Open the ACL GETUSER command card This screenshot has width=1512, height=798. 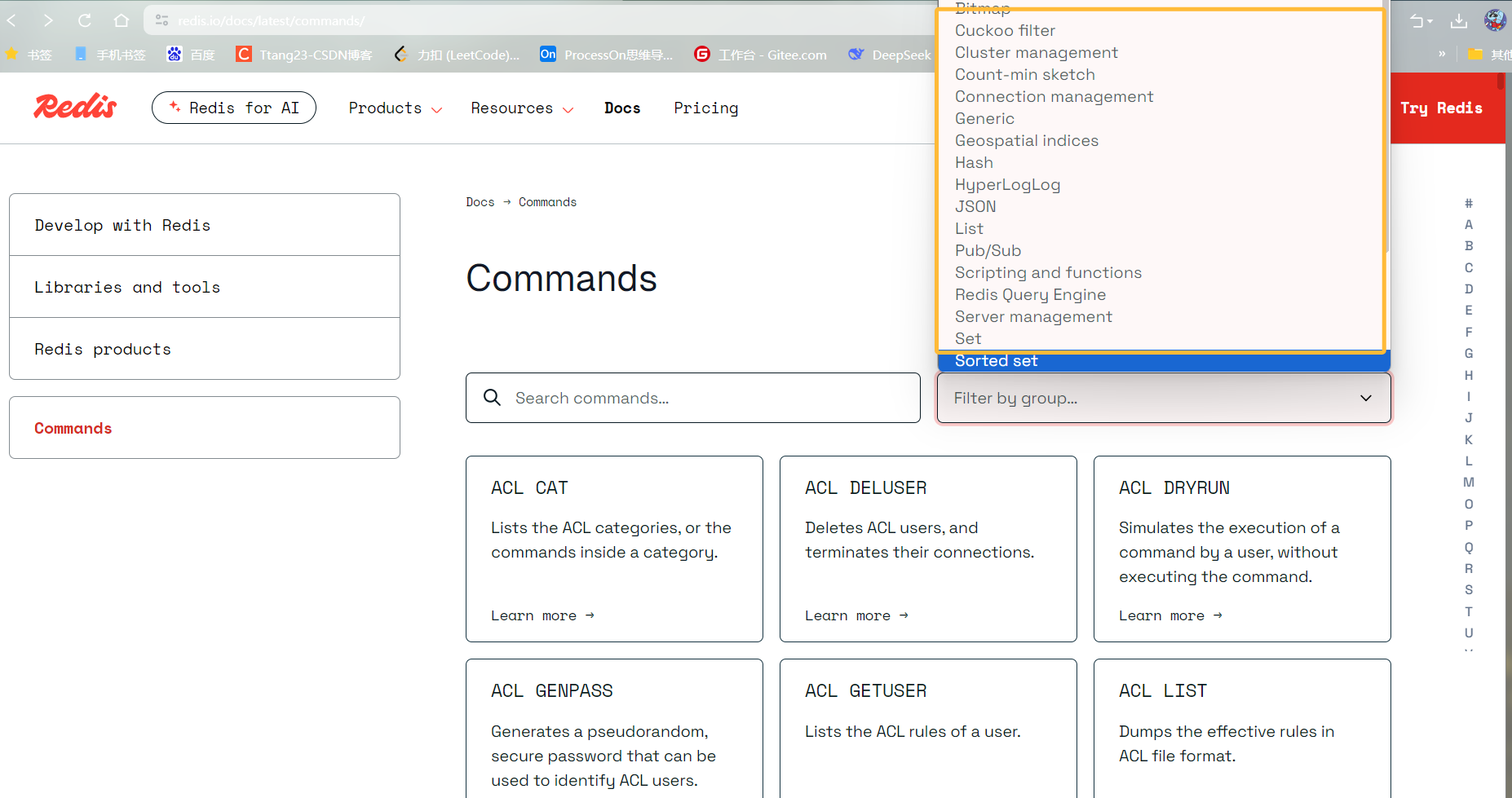[928, 729]
